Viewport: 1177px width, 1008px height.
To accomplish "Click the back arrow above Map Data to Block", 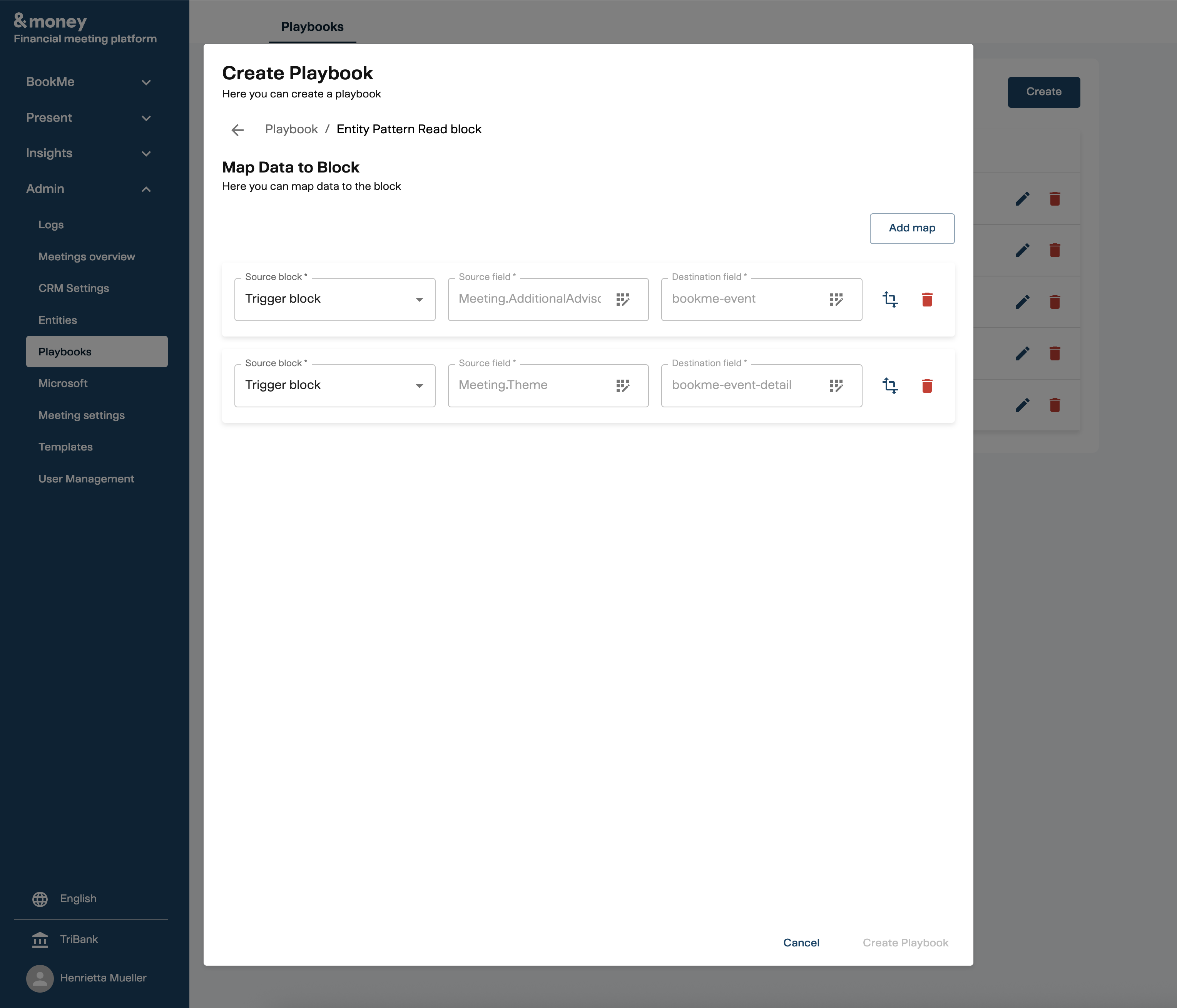I will (x=237, y=129).
